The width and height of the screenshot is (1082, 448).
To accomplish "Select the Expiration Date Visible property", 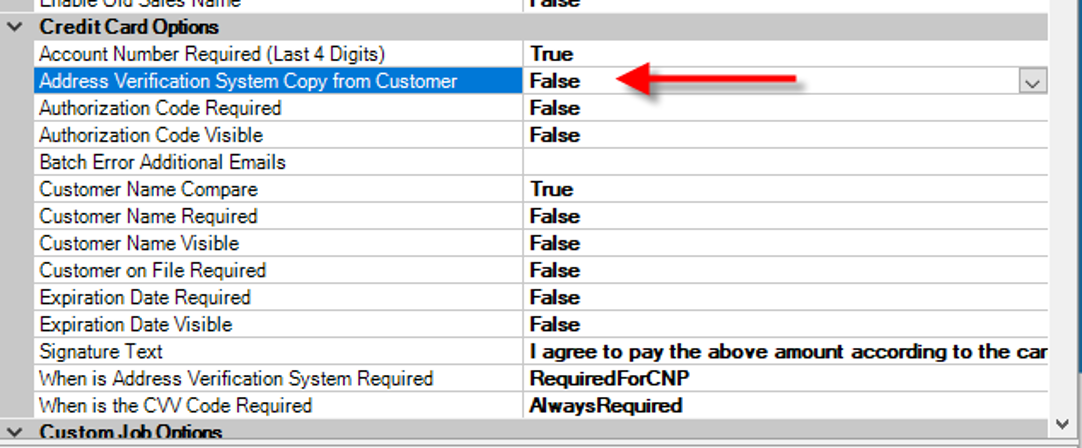I will pyautogui.click(x=136, y=324).
